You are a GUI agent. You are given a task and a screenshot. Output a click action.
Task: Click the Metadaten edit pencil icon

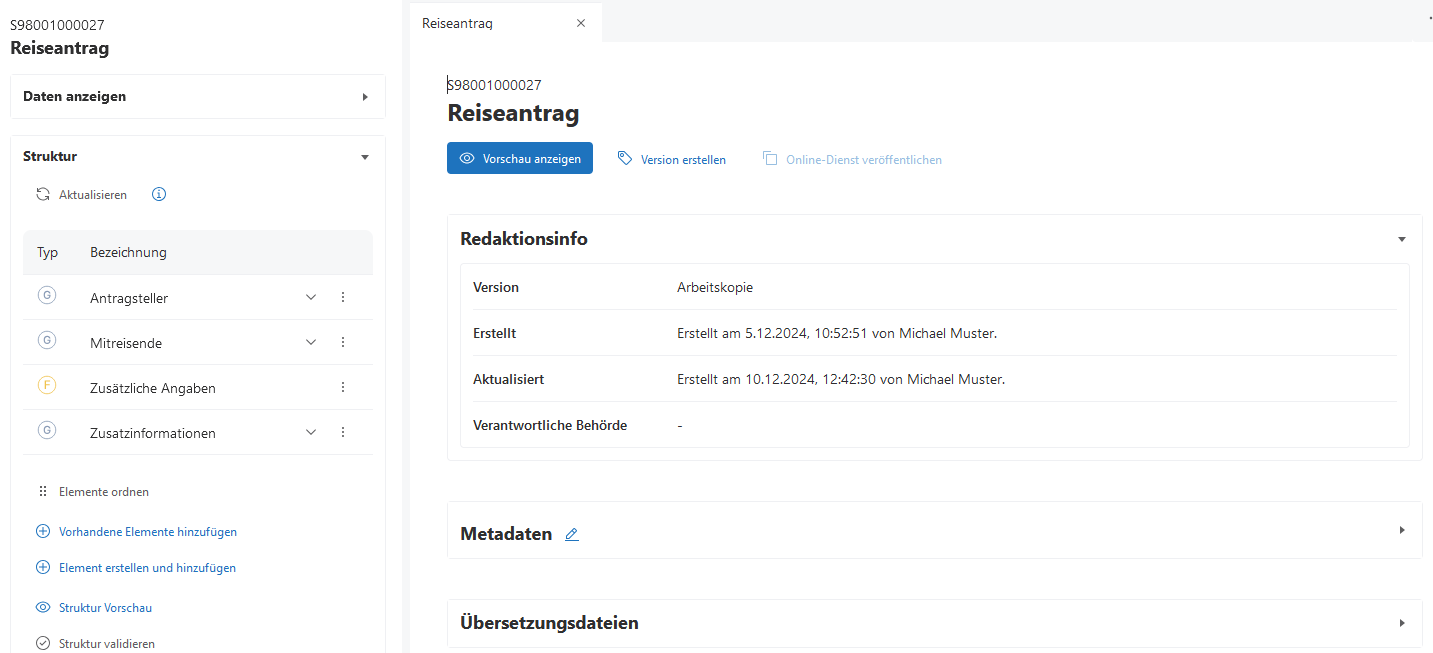[x=572, y=535]
